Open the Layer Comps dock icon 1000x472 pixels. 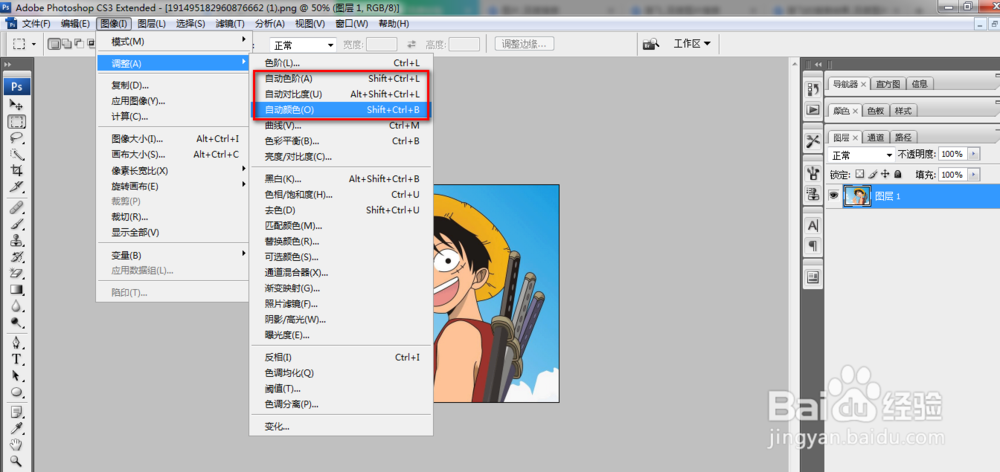click(x=813, y=277)
